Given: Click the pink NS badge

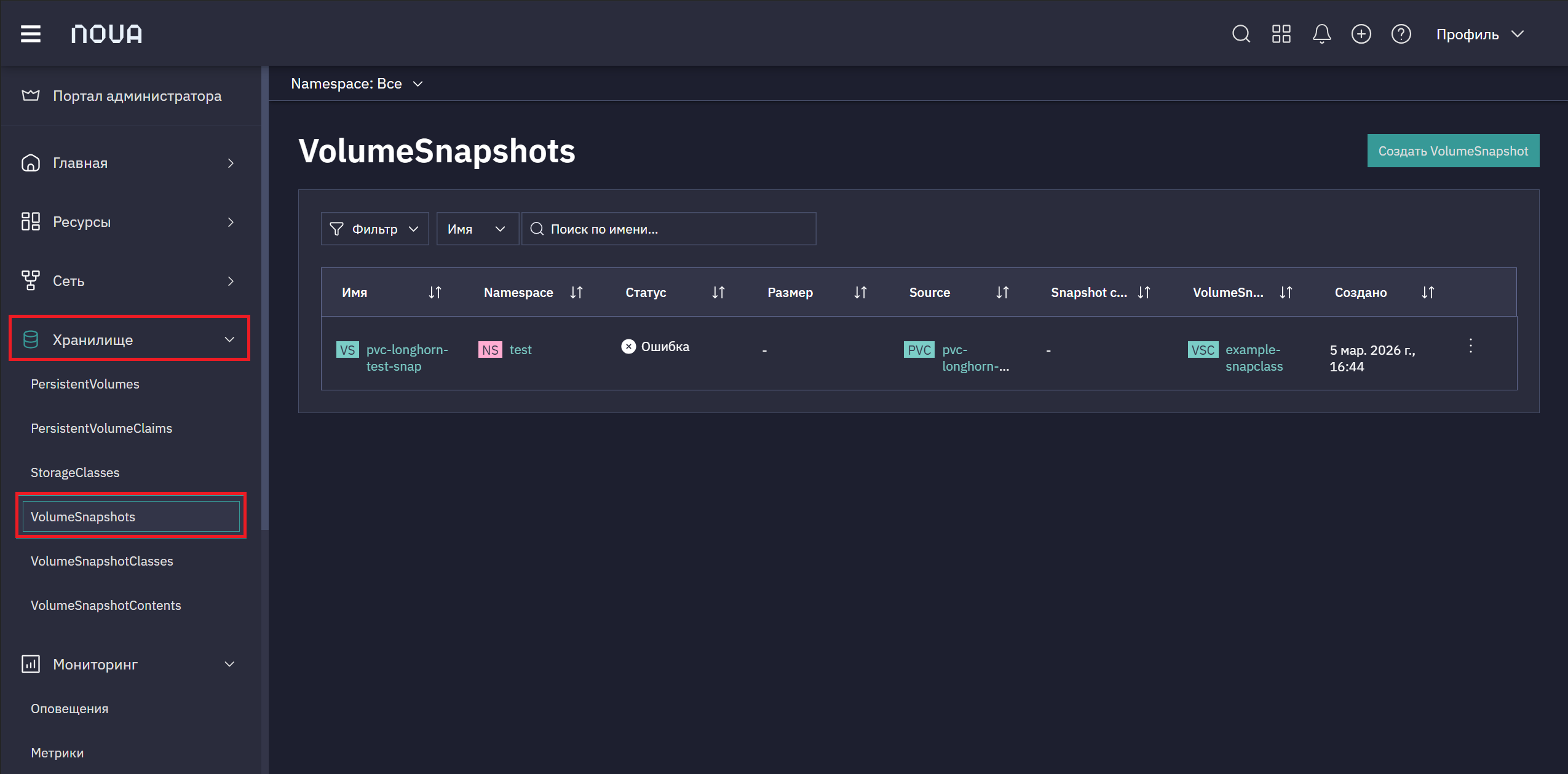Looking at the screenshot, I should pos(490,350).
